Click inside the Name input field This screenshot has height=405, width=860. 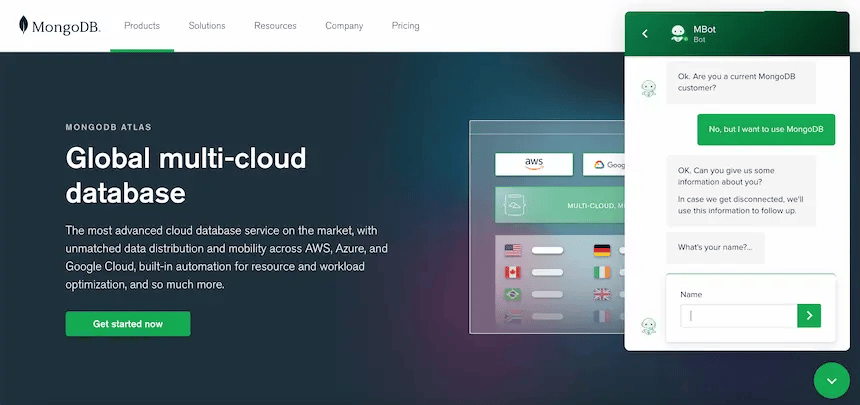[x=738, y=316]
